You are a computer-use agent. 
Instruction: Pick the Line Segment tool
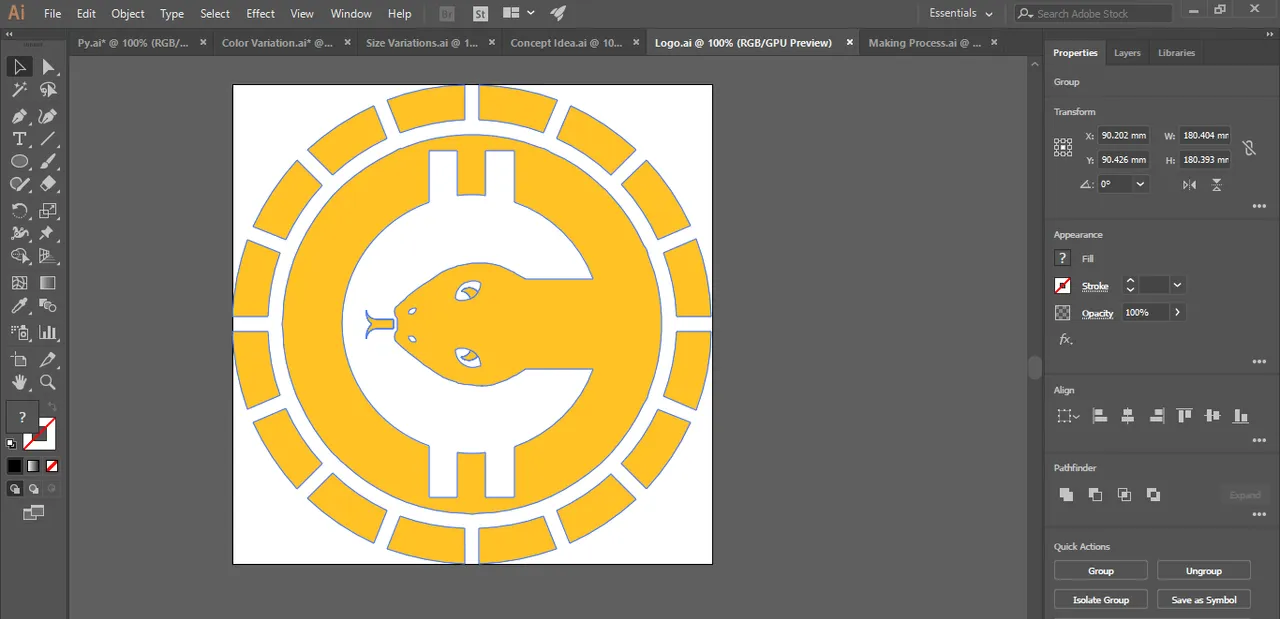(x=47, y=139)
